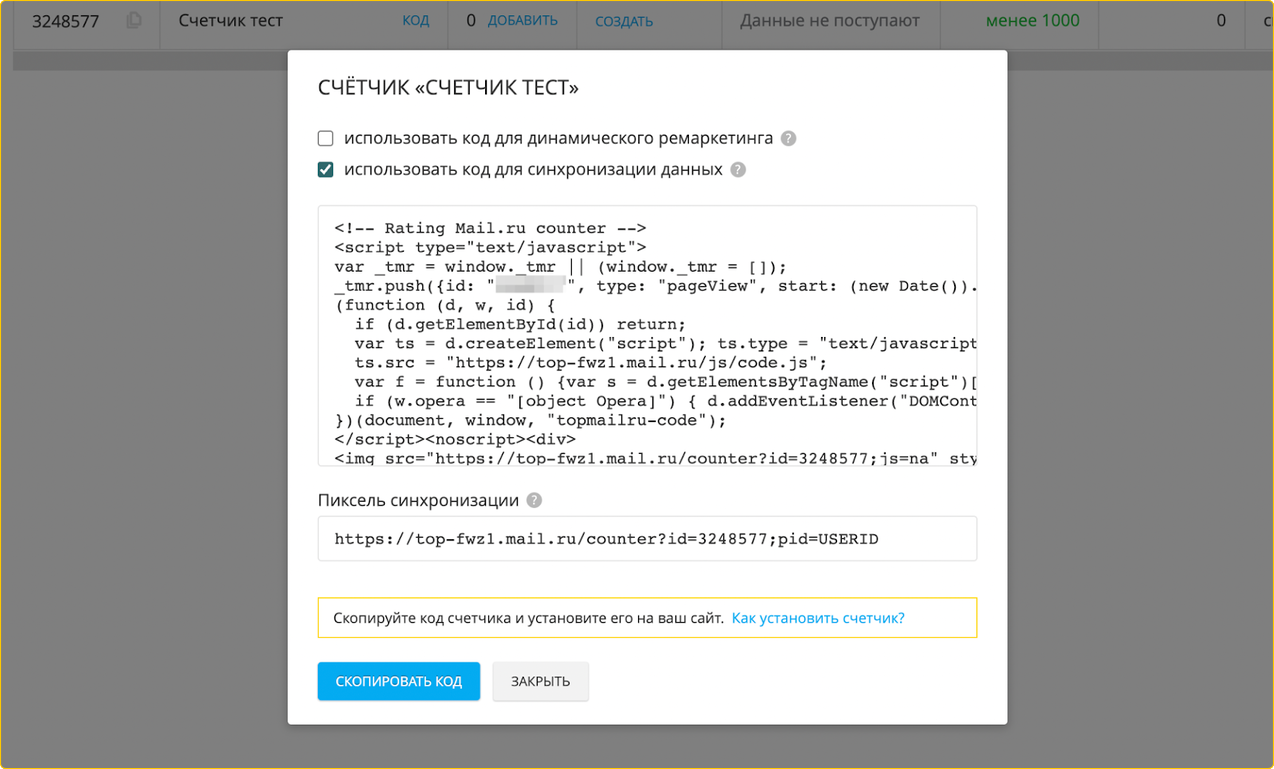The image size is (1274, 769).
Task: Click the help icon beside Пиксель синхронизации
Action: point(534,500)
